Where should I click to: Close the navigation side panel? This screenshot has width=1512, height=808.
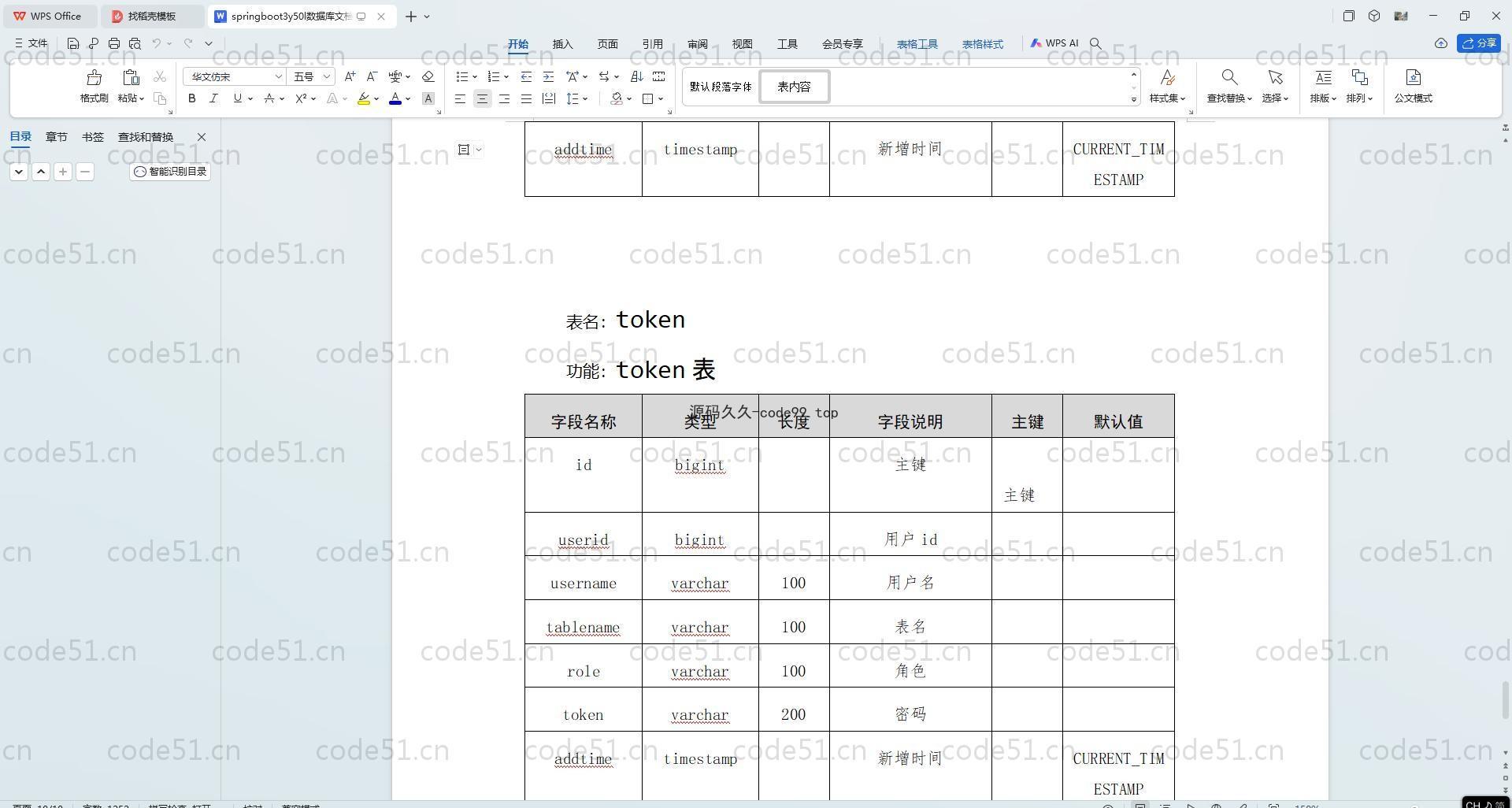[202, 137]
